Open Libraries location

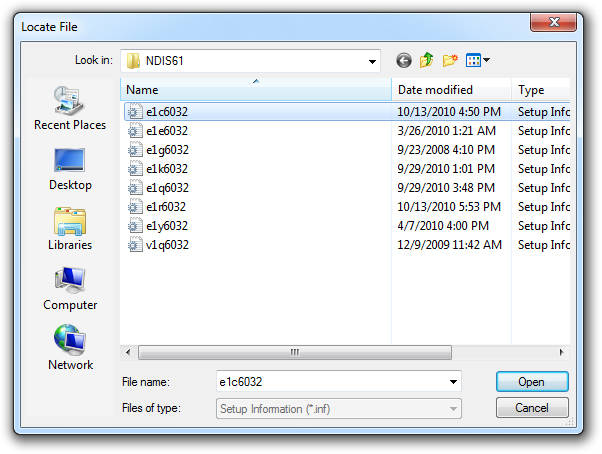(x=70, y=229)
